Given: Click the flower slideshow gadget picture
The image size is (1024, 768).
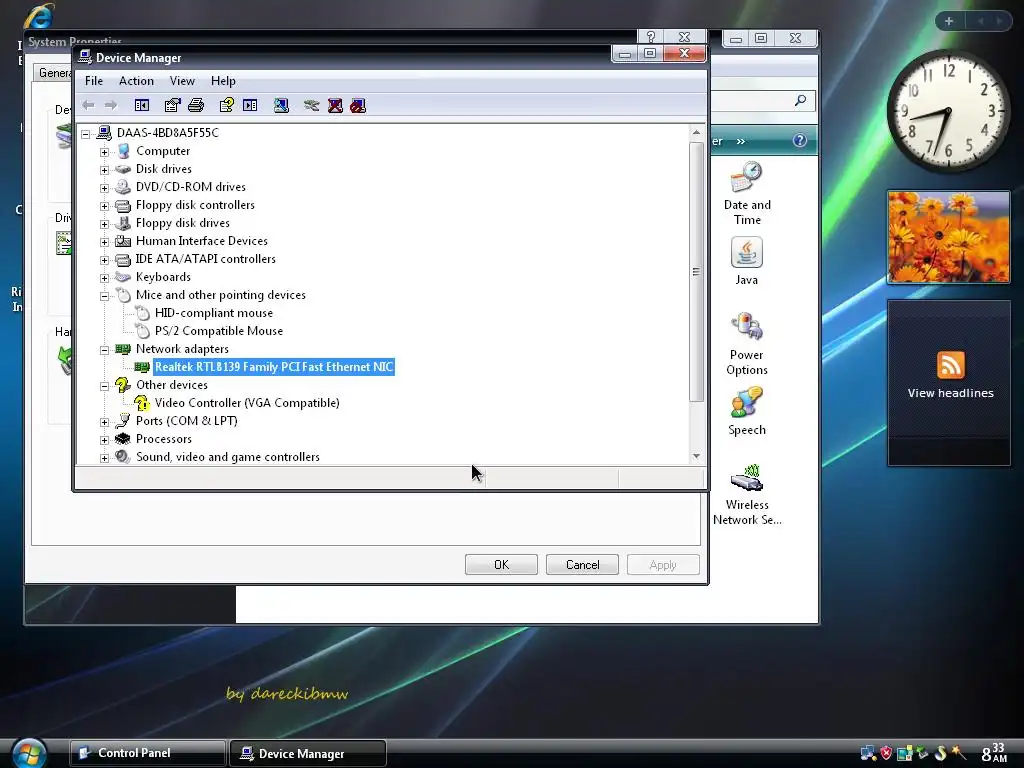Looking at the screenshot, I should coord(948,237).
